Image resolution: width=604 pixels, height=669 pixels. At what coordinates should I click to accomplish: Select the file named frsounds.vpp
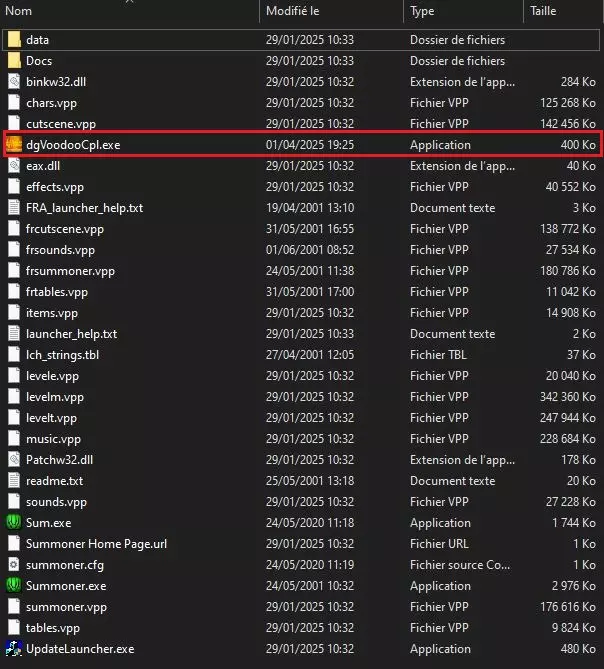60,250
